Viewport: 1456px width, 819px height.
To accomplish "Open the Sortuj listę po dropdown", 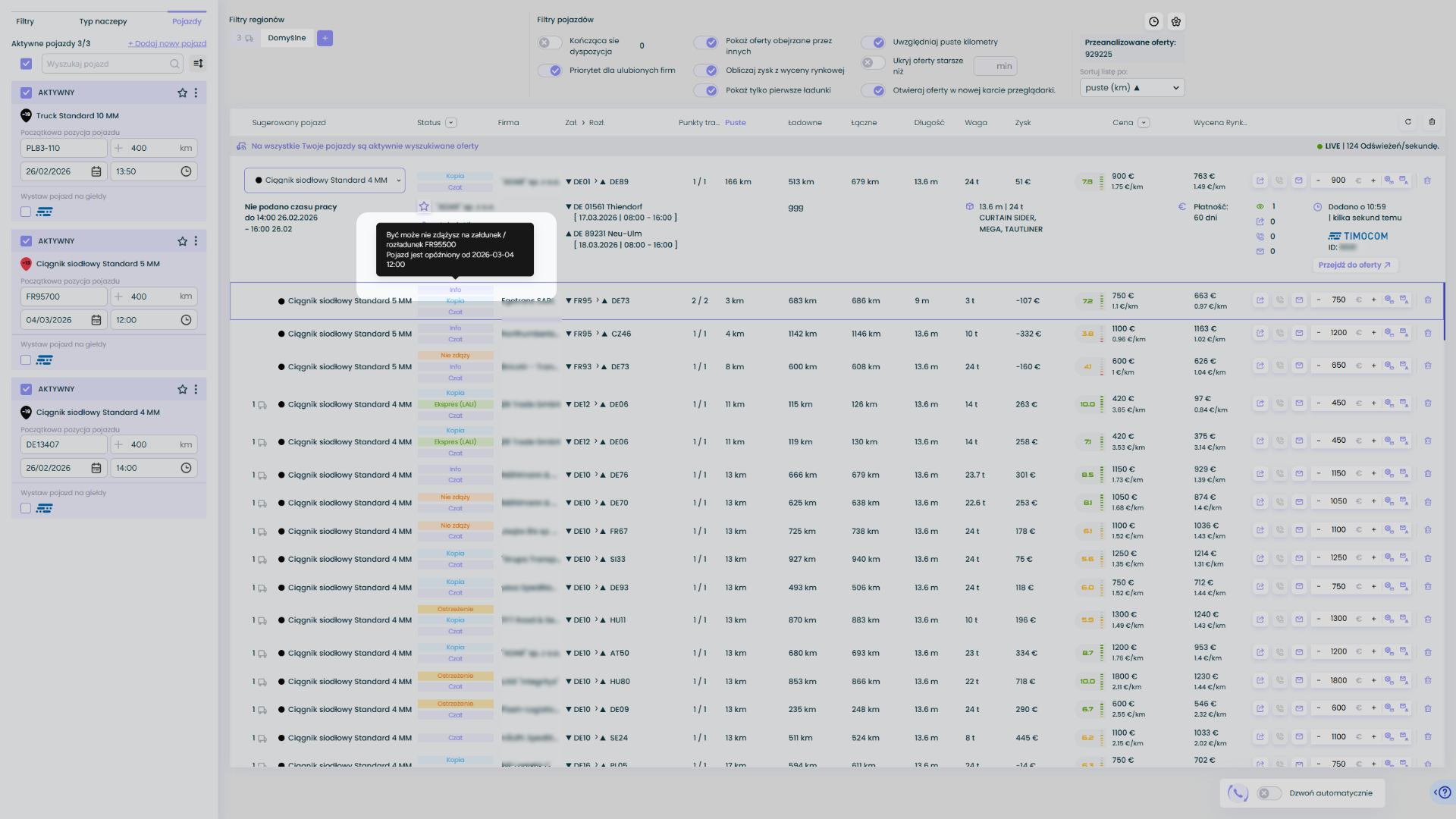I will click(1131, 88).
